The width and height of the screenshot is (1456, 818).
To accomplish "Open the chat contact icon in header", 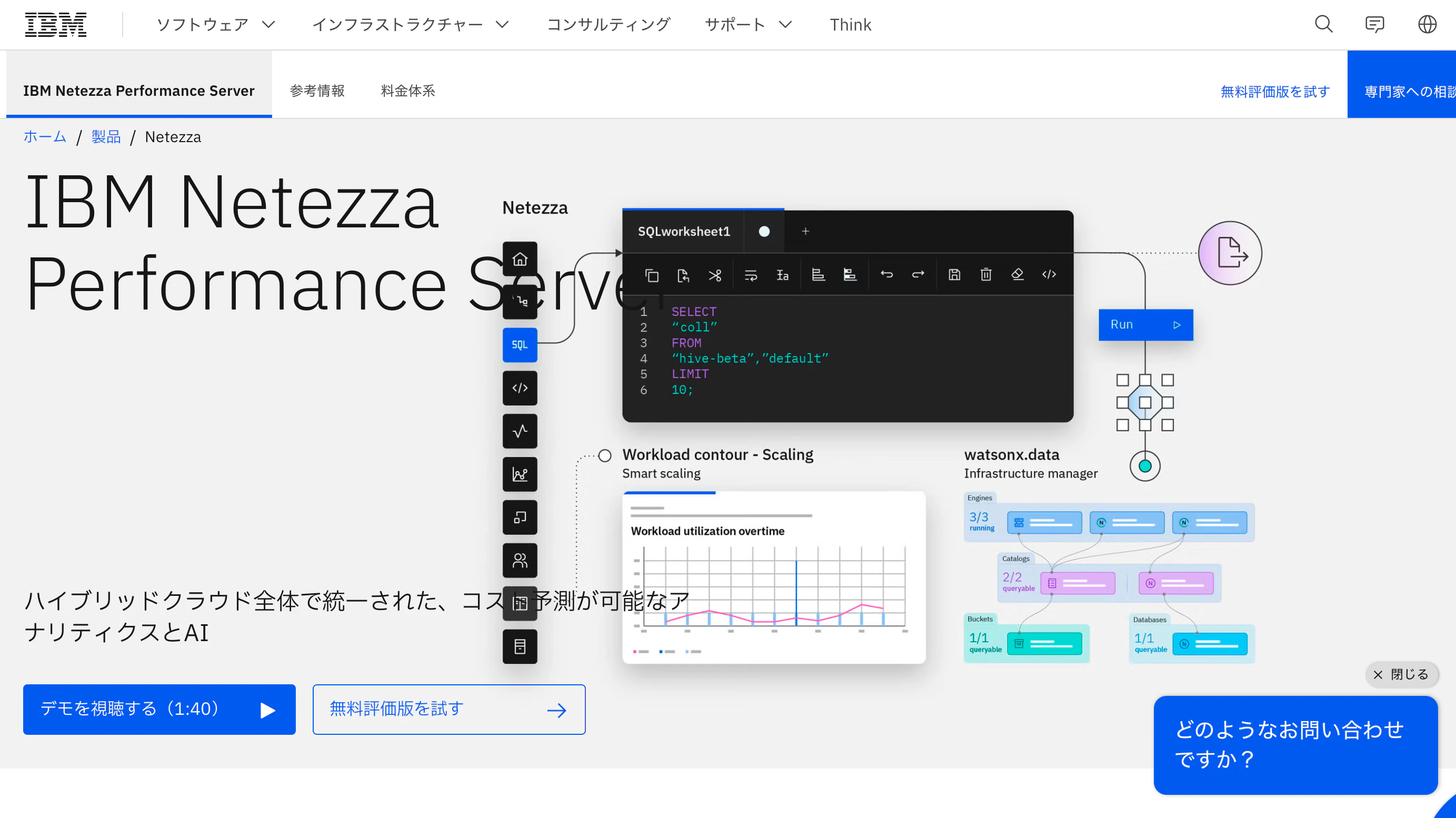I will 1374,24.
